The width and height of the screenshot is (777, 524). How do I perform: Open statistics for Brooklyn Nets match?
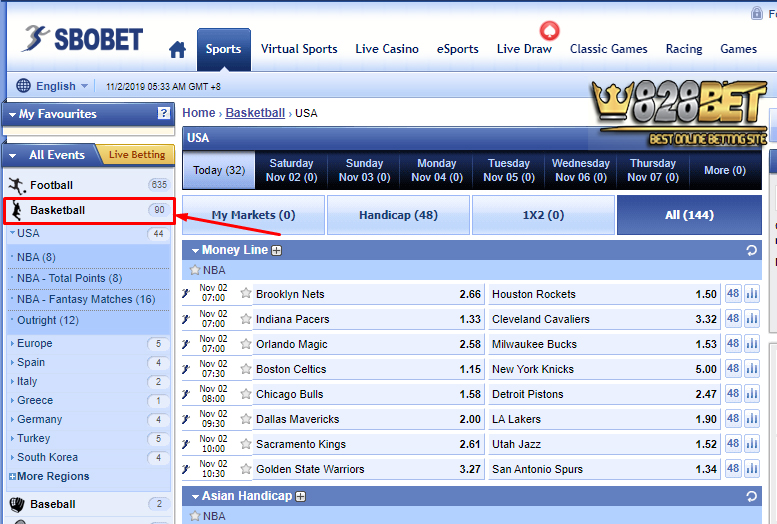tap(752, 294)
